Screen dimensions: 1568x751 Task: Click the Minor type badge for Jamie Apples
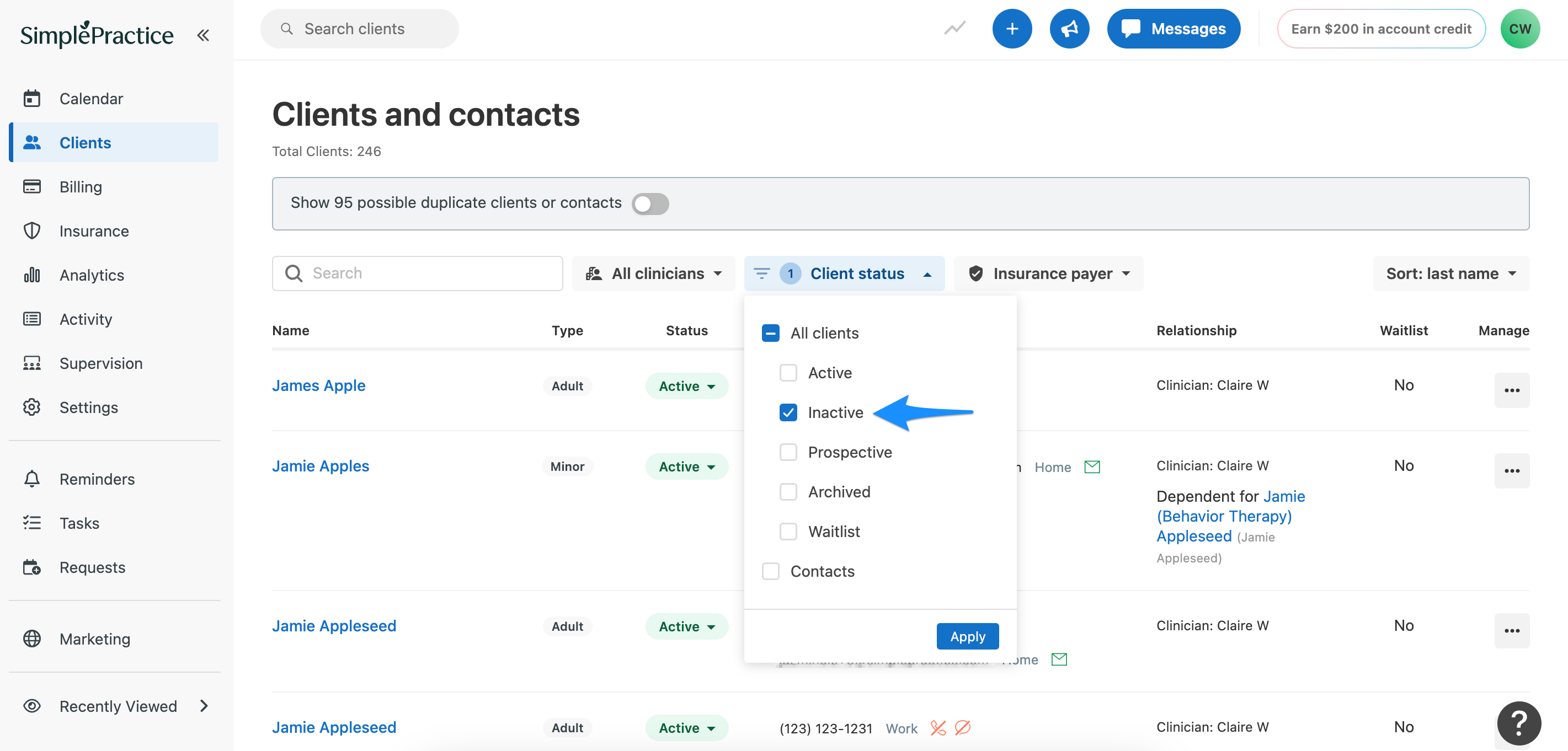click(567, 466)
